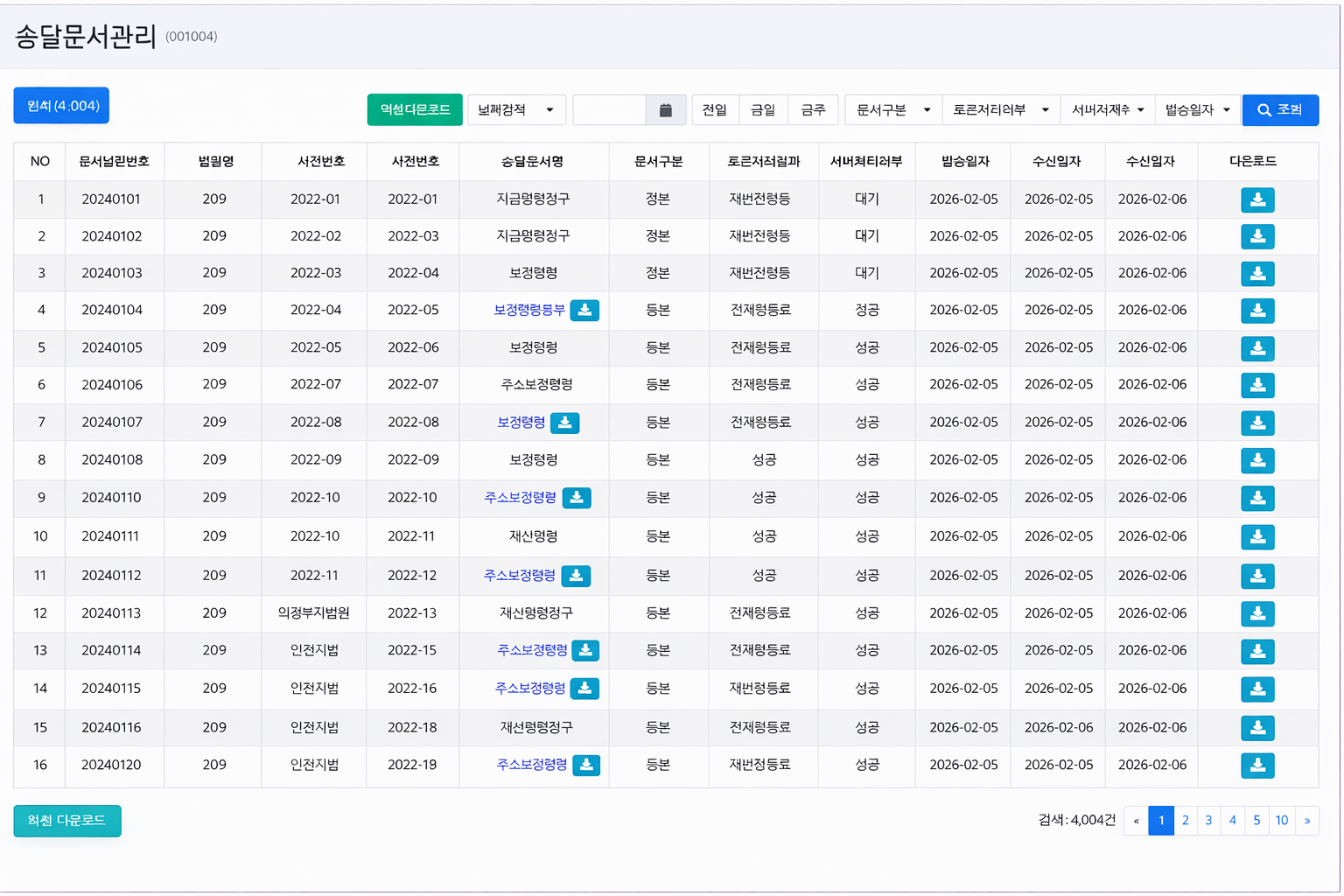This screenshot has height=896, width=1344.
Task: Jump to page 10 in the pagination
Action: pos(1281,821)
